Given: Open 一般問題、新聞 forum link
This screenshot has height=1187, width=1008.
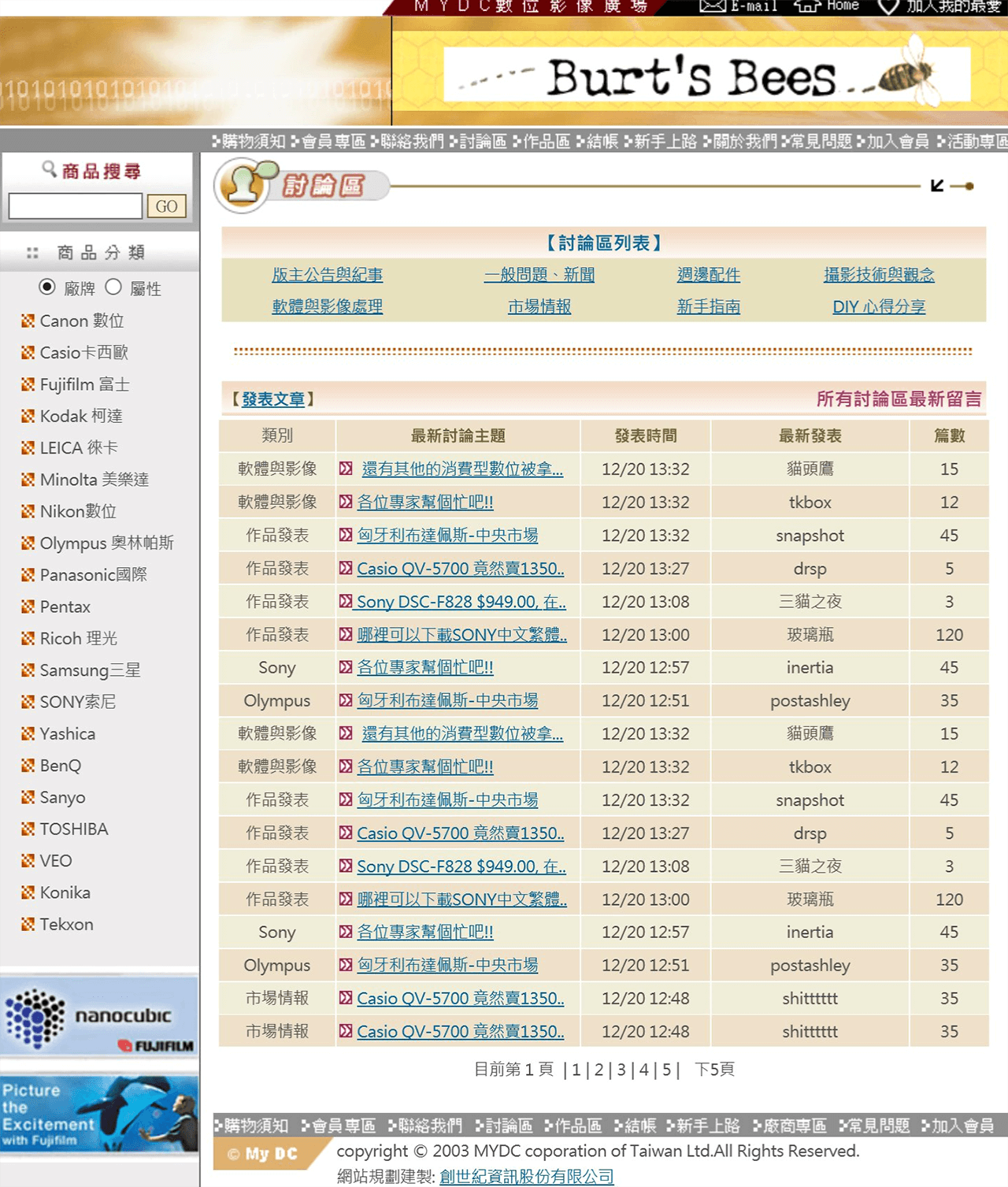Looking at the screenshot, I should [539, 275].
